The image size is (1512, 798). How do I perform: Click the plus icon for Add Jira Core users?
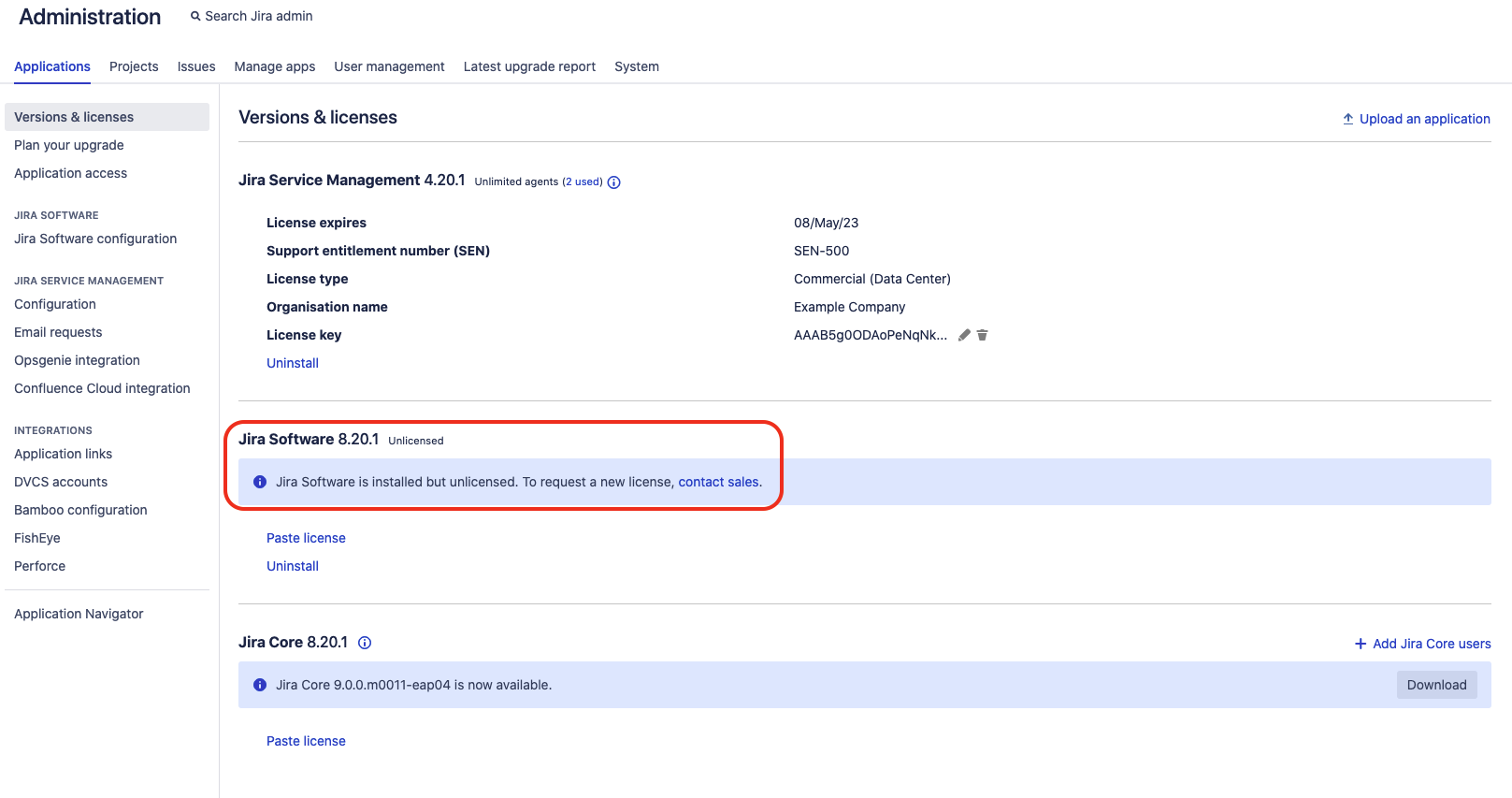pos(1361,644)
